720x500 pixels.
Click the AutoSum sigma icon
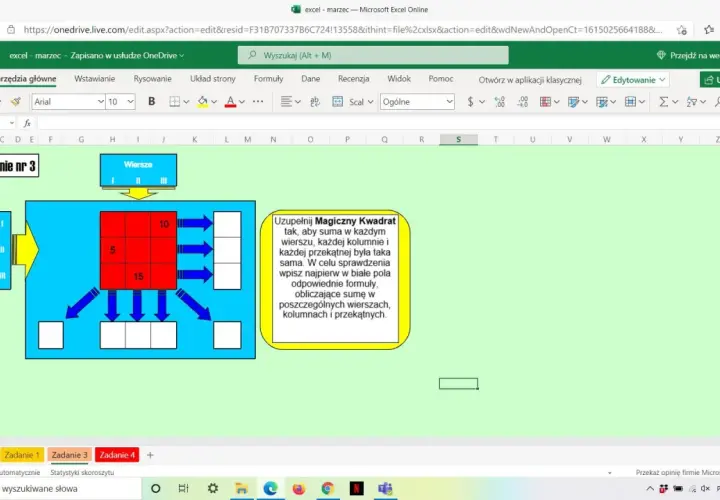(x=664, y=101)
